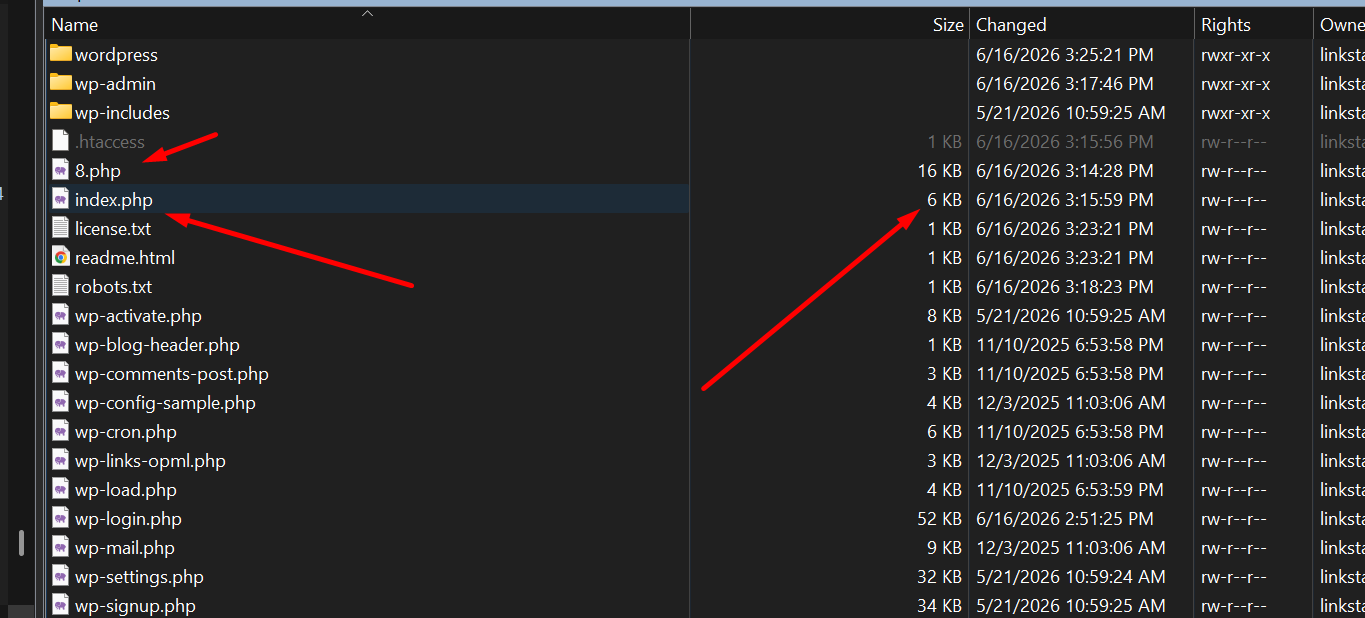Click the license.txt file icon

pyautogui.click(x=61, y=228)
